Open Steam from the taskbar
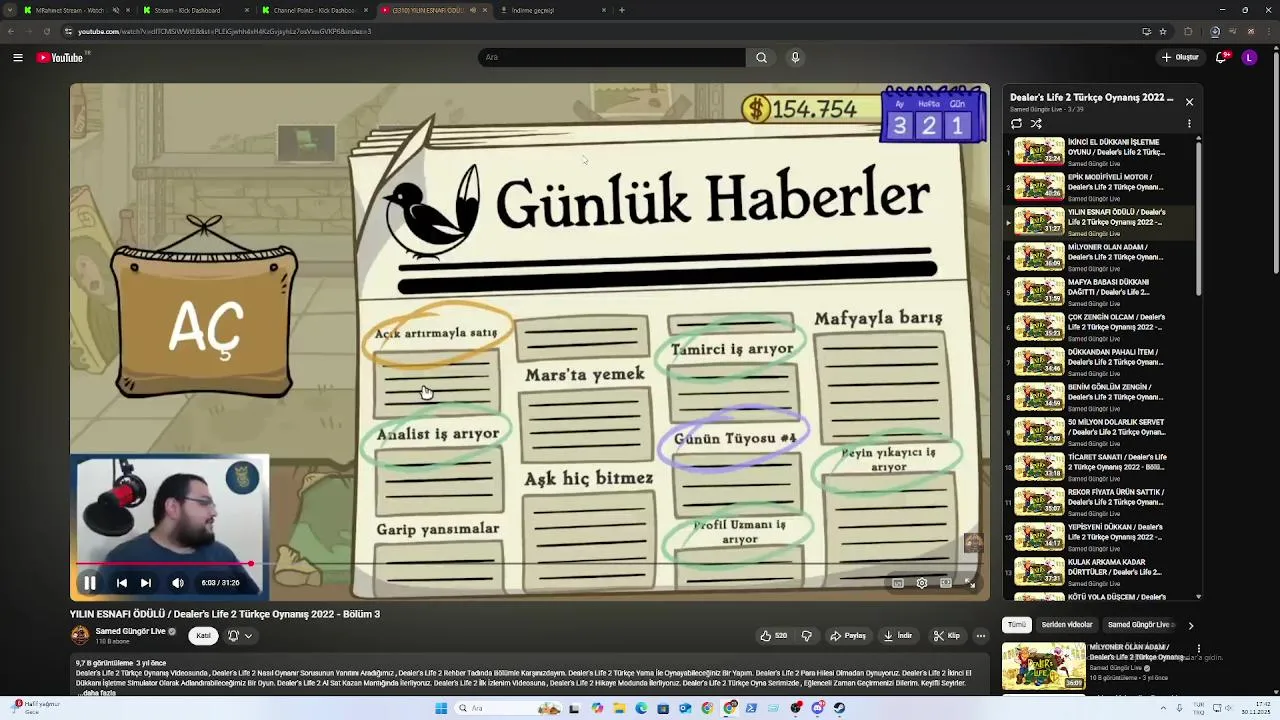1280x720 pixels. click(x=839, y=708)
